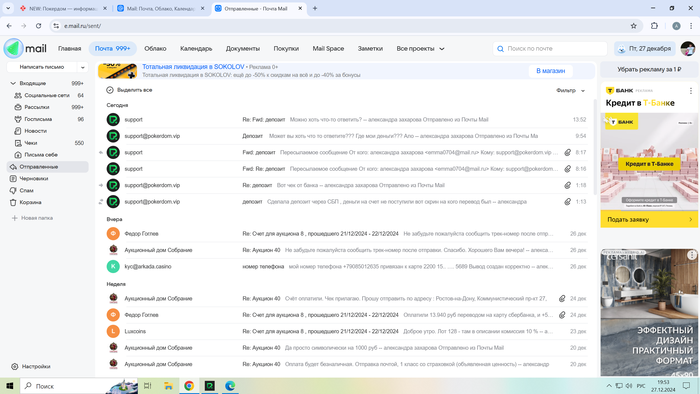
Task: Expand the Все проекты menu
Action: click(x=420, y=49)
